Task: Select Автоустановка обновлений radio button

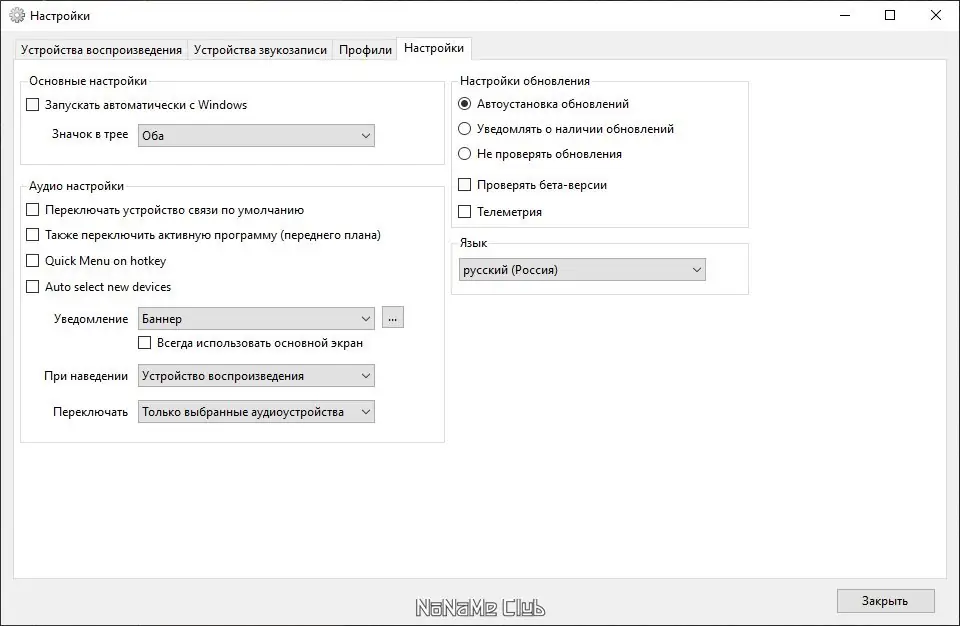Action: pos(465,104)
